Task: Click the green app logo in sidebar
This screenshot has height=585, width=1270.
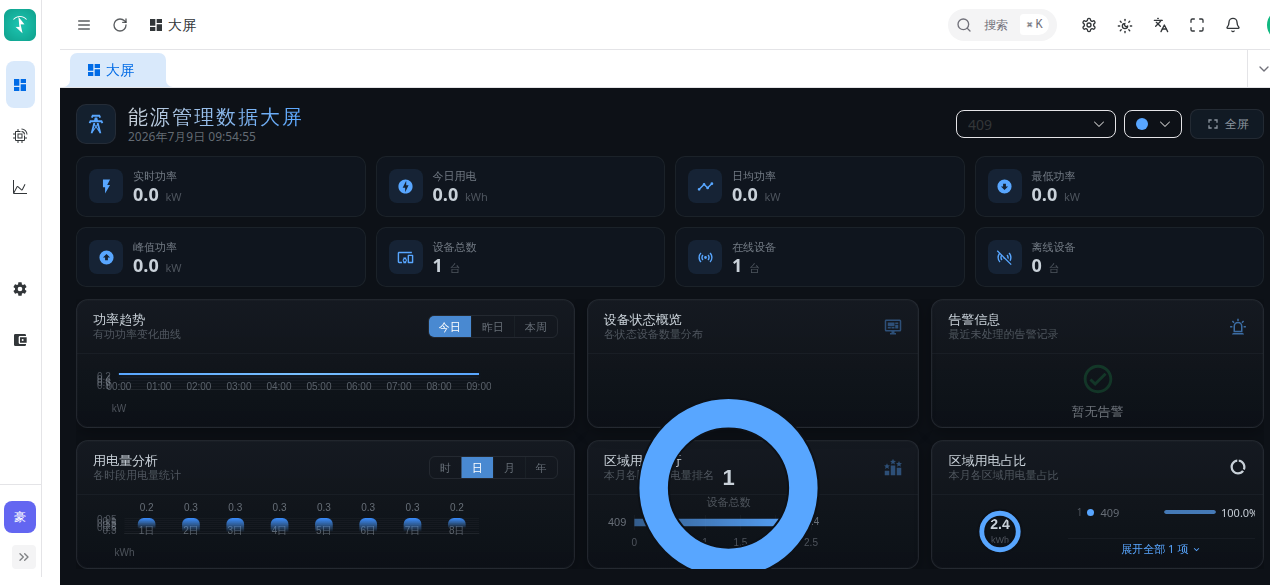Action: (x=20, y=25)
